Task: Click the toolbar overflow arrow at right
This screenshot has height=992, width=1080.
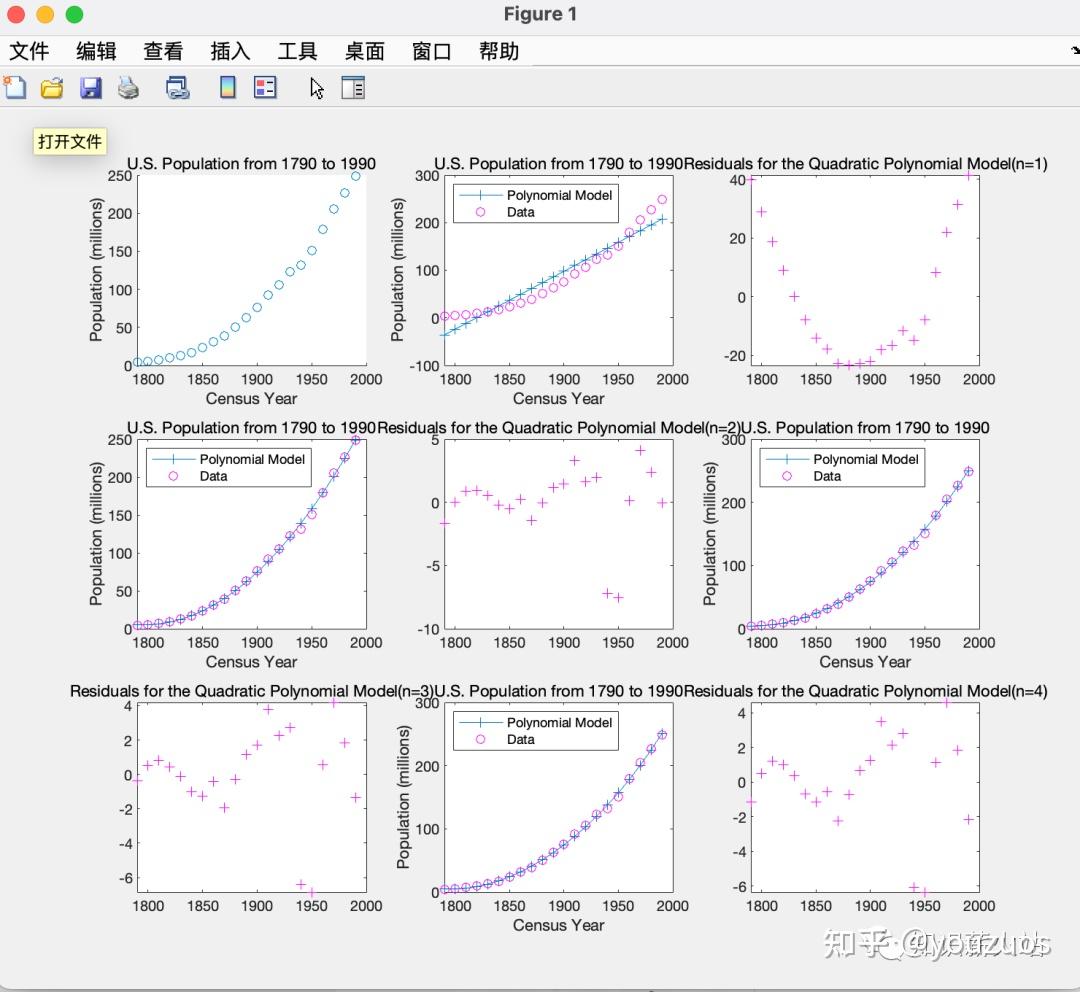Action: (1074, 51)
